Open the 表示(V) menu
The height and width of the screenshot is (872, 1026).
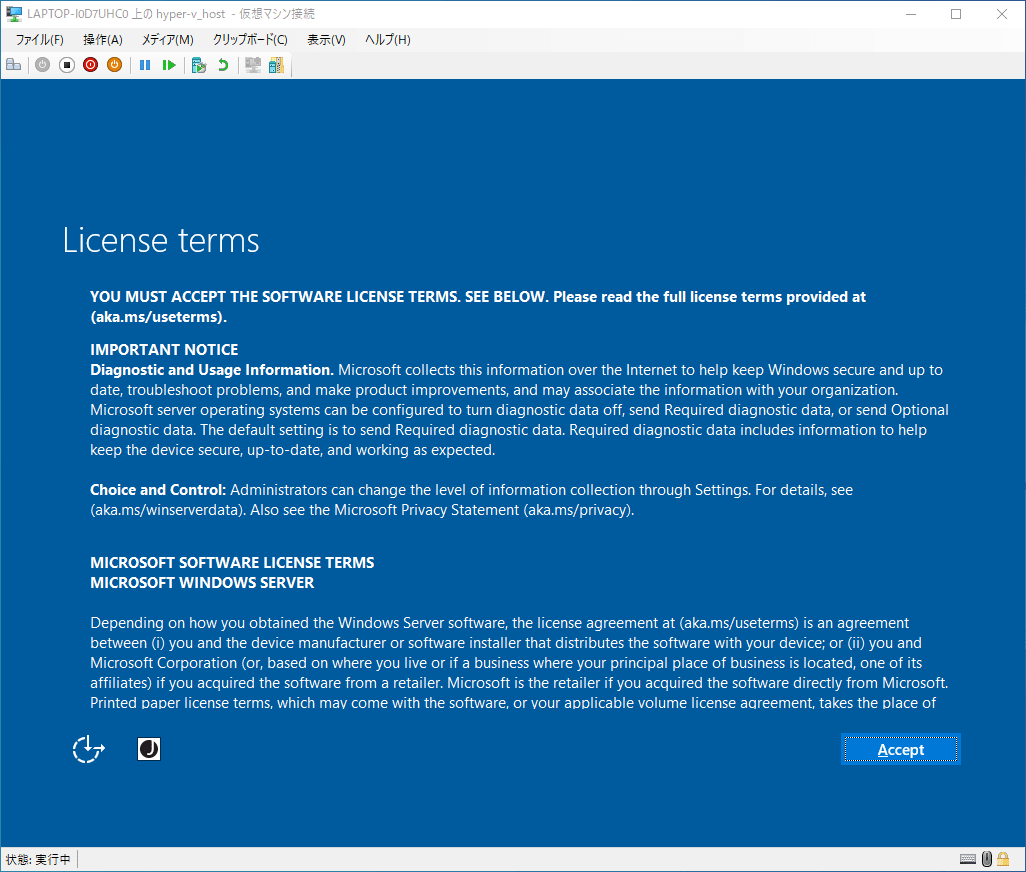(327, 40)
